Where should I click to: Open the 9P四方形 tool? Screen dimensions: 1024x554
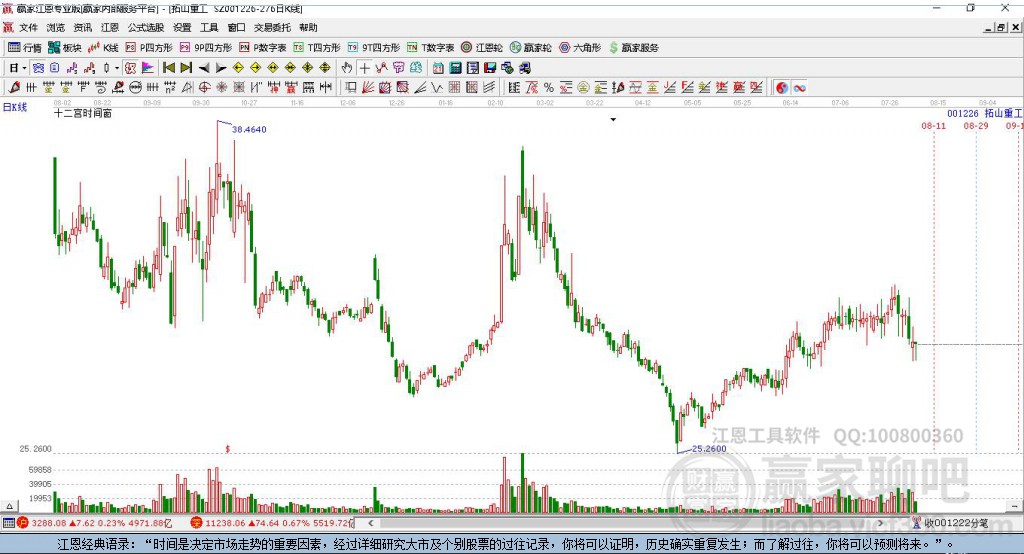pos(206,48)
